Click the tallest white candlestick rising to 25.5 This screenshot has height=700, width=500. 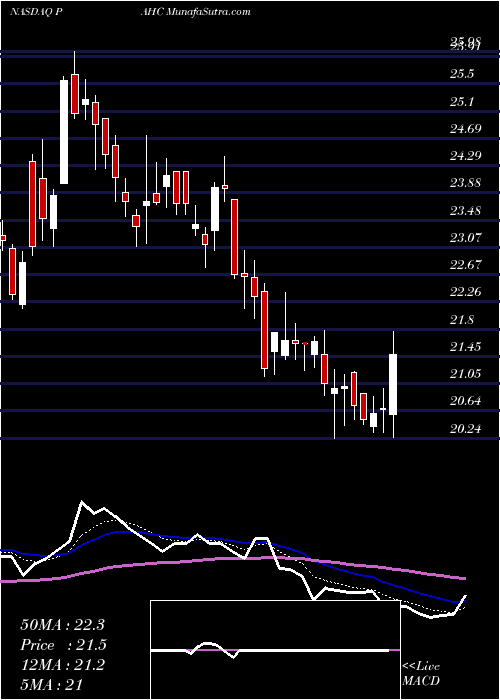pos(64,132)
